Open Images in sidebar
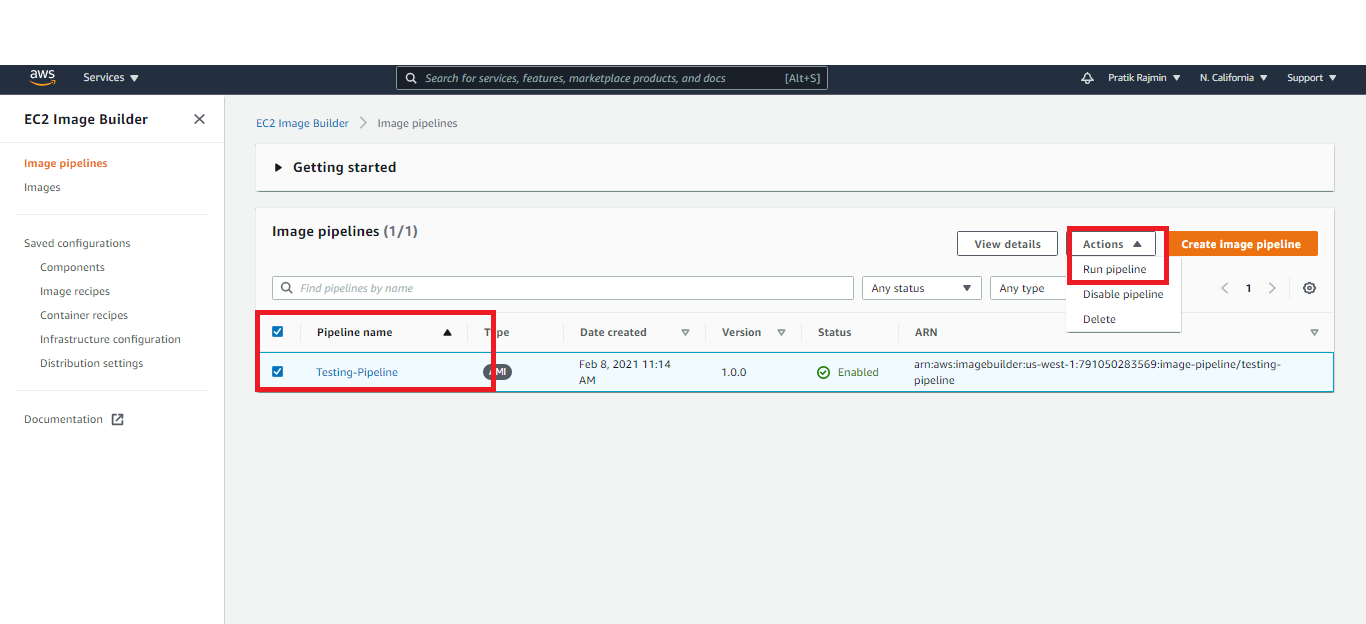Screen dimensions: 1366x624 (42, 187)
